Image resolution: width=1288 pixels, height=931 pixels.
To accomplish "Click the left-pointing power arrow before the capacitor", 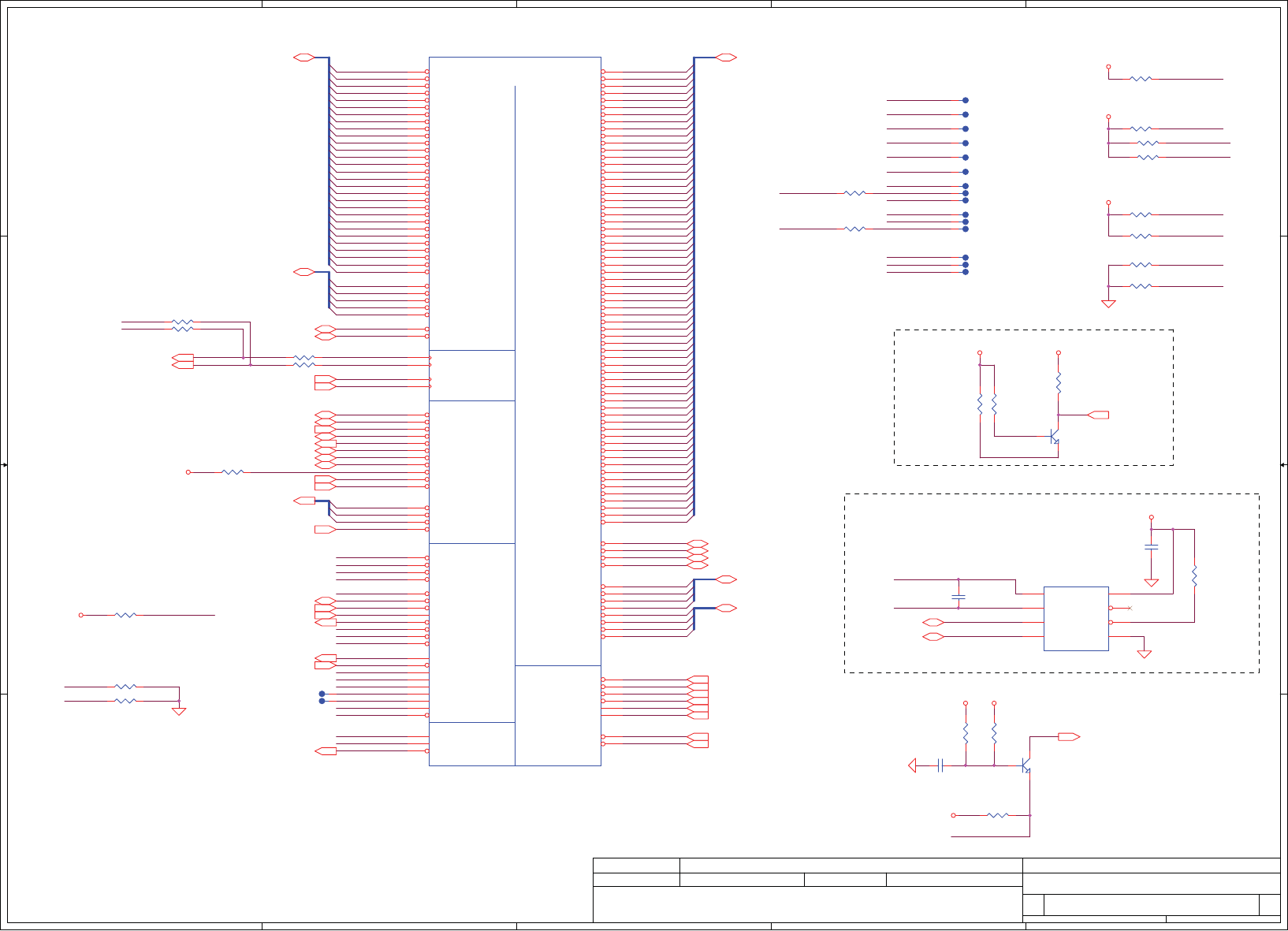I will tap(912, 765).
